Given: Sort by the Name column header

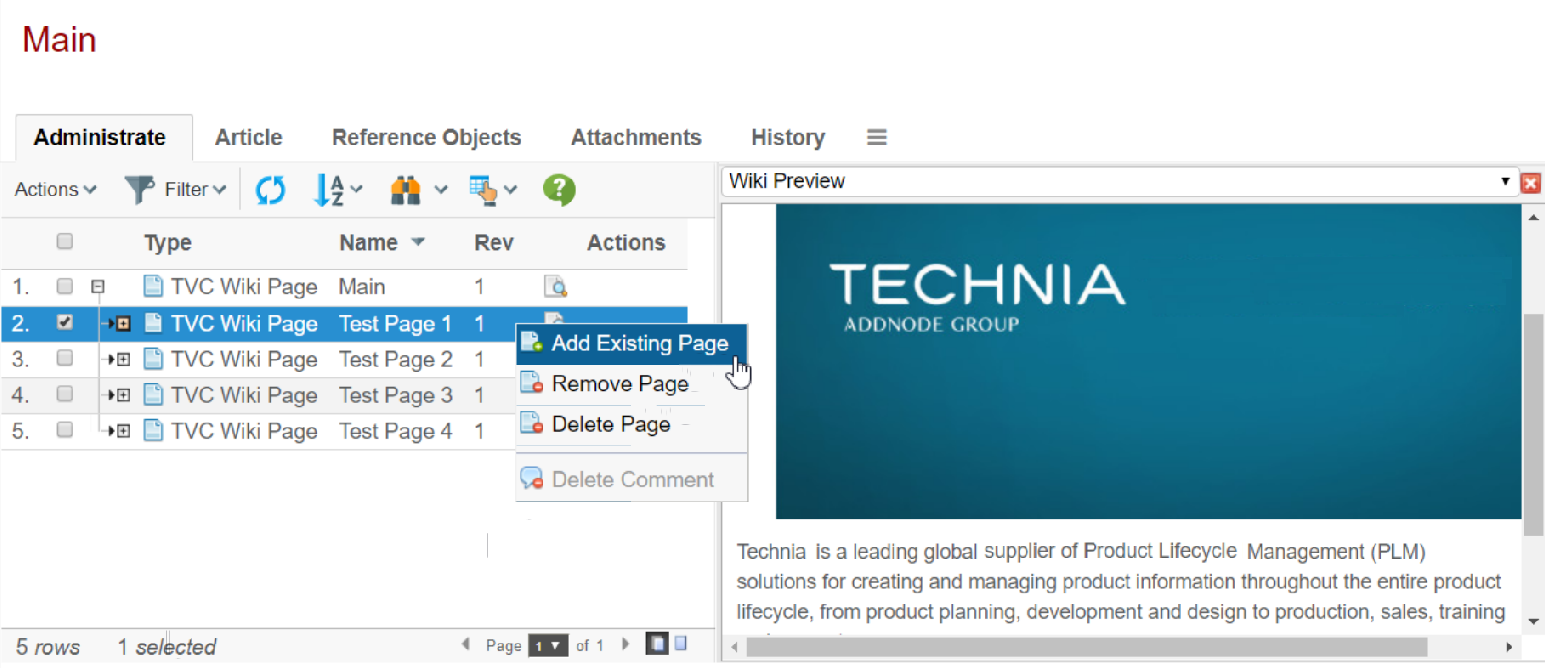Looking at the screenshot, I should 368,242.
